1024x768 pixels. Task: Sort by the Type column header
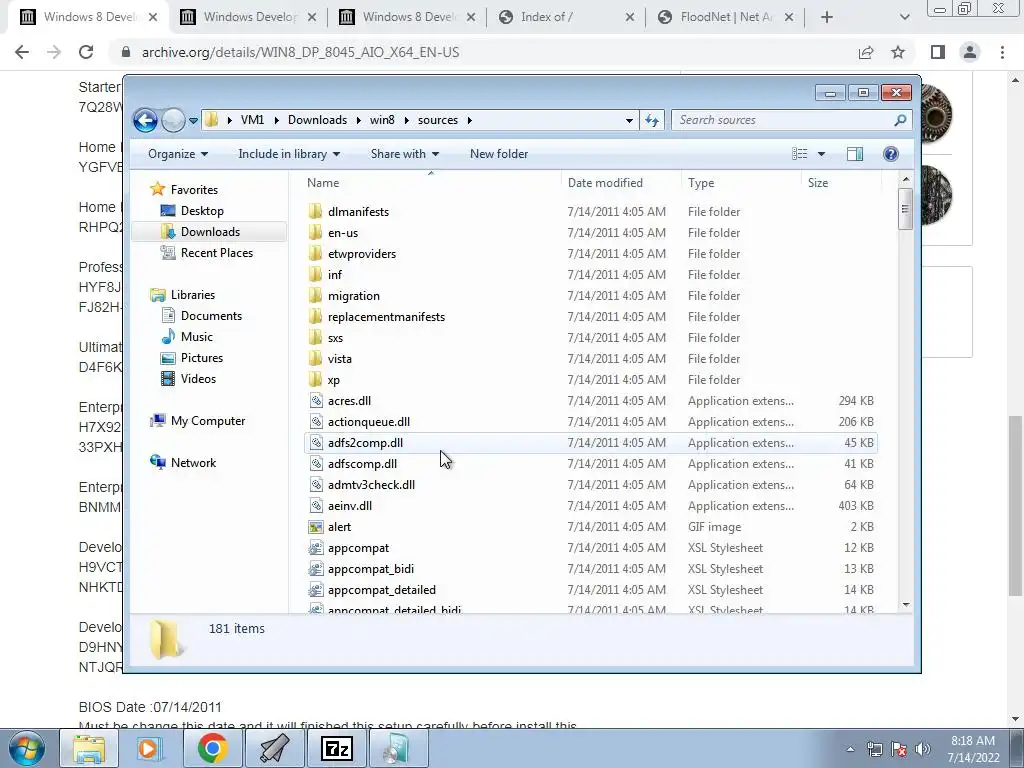741,183
